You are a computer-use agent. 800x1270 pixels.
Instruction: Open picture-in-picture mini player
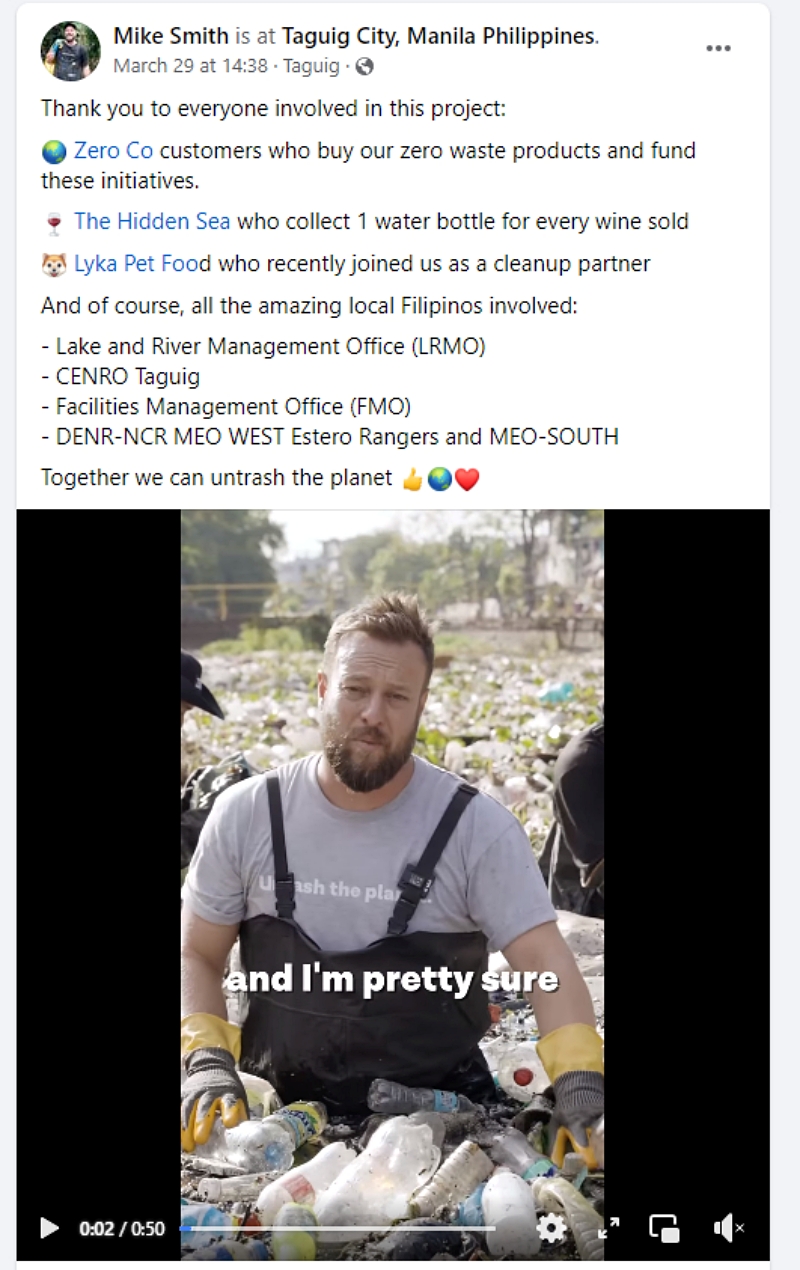pyautogui.click(x=664, y=1227)
